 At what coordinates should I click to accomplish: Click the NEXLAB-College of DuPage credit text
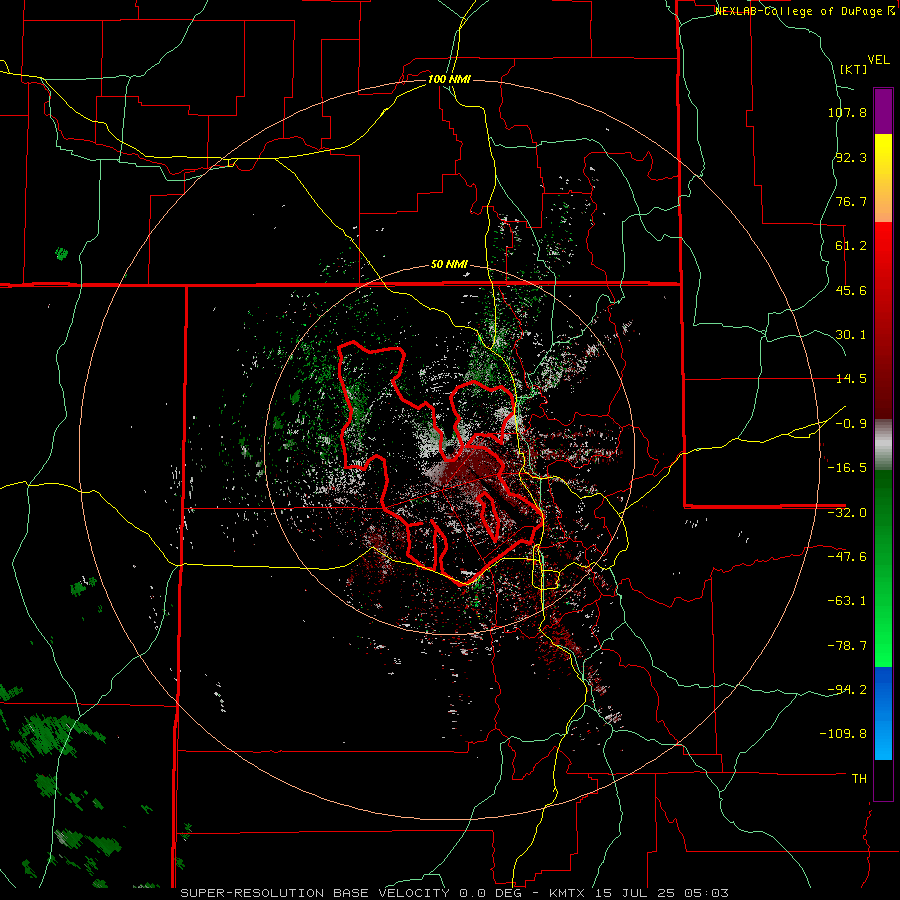tap(804, 11)
